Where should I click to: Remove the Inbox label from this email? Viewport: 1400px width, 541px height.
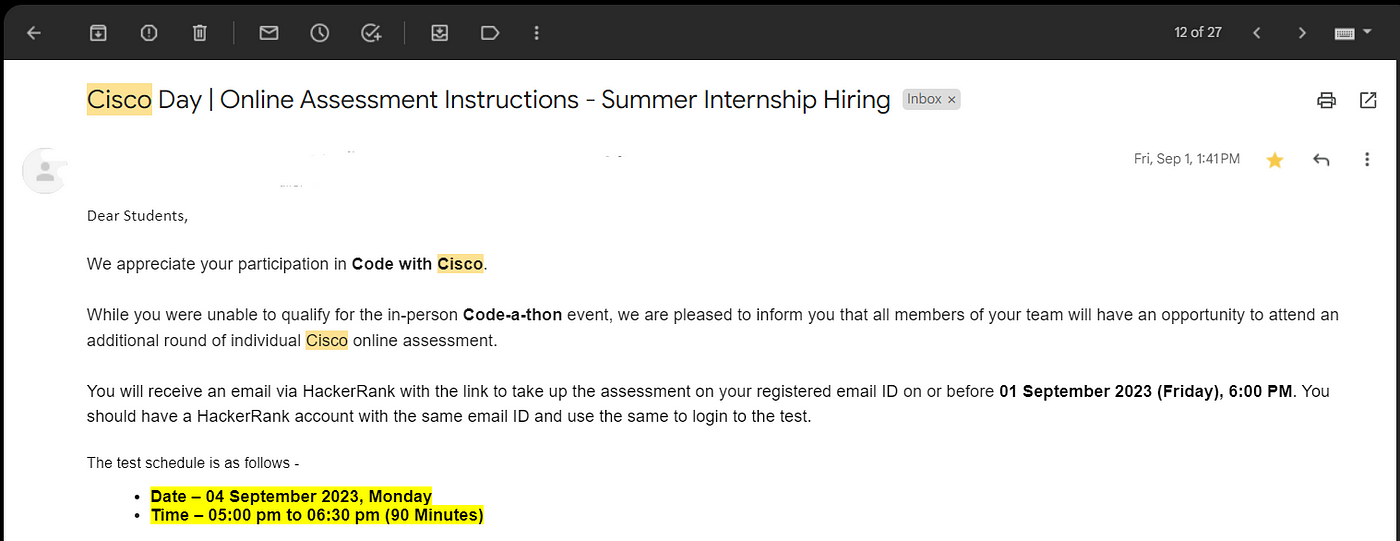point(952,99)
